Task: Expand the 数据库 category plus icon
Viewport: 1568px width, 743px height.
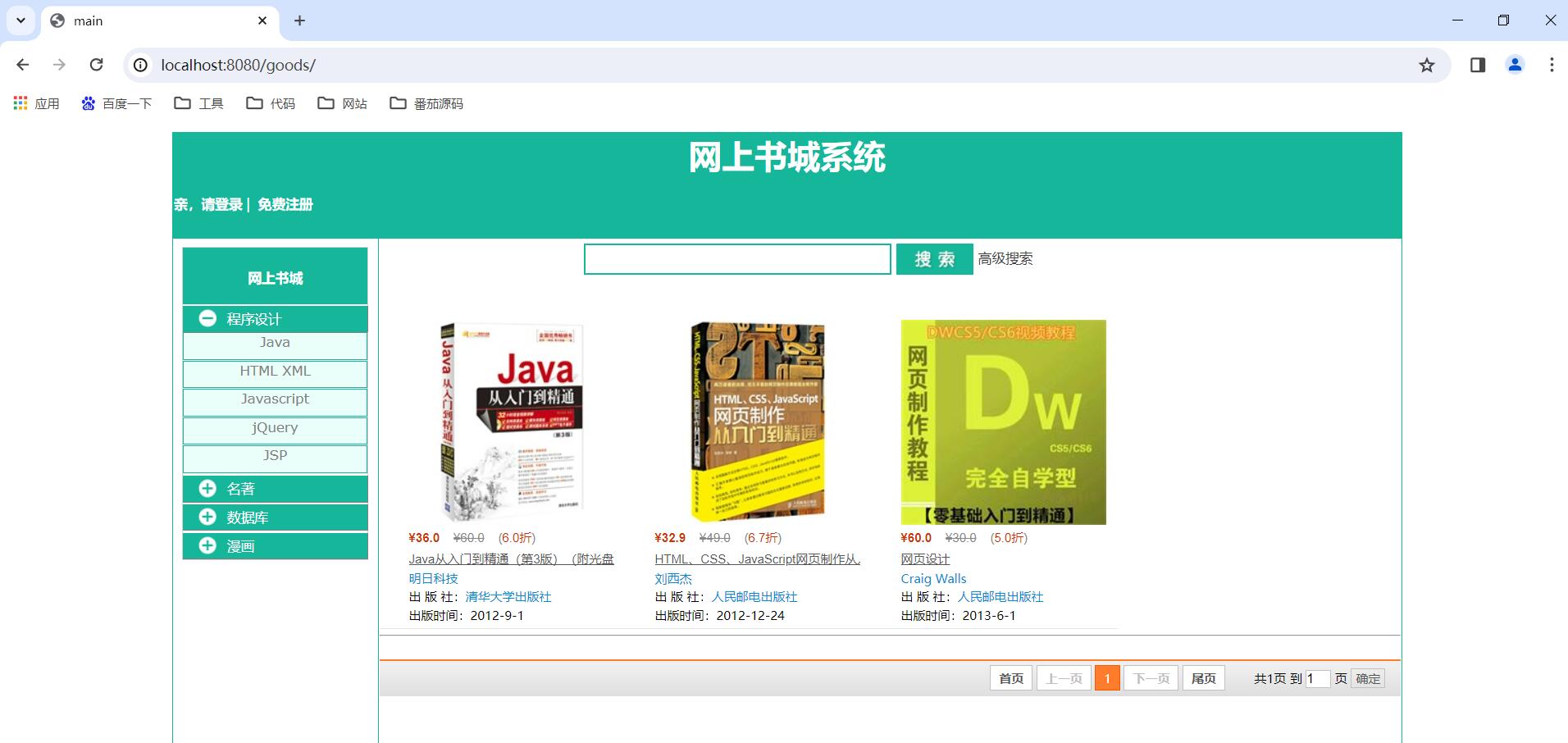Action: (x=207, y=517)
